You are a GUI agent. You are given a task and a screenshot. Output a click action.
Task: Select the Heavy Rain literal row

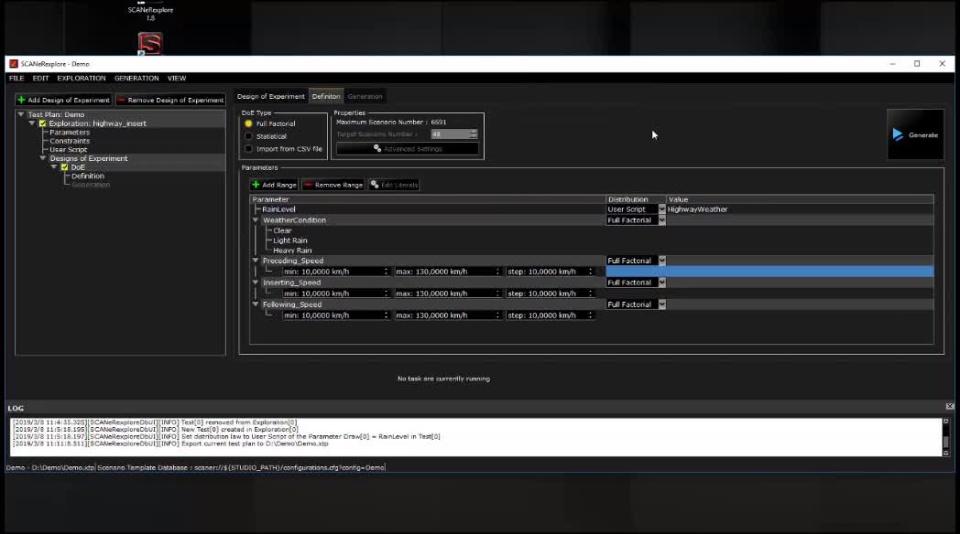[292, 250]
